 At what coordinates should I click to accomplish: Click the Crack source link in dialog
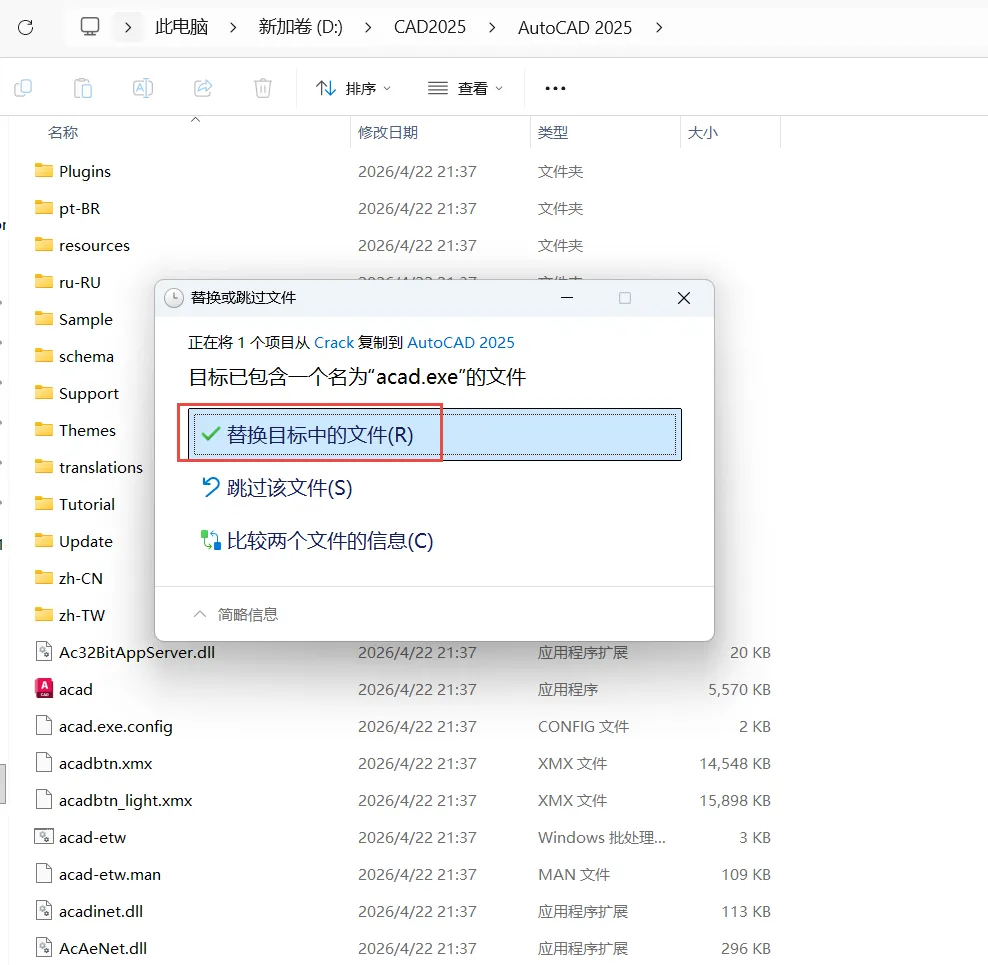click(334, 342)
